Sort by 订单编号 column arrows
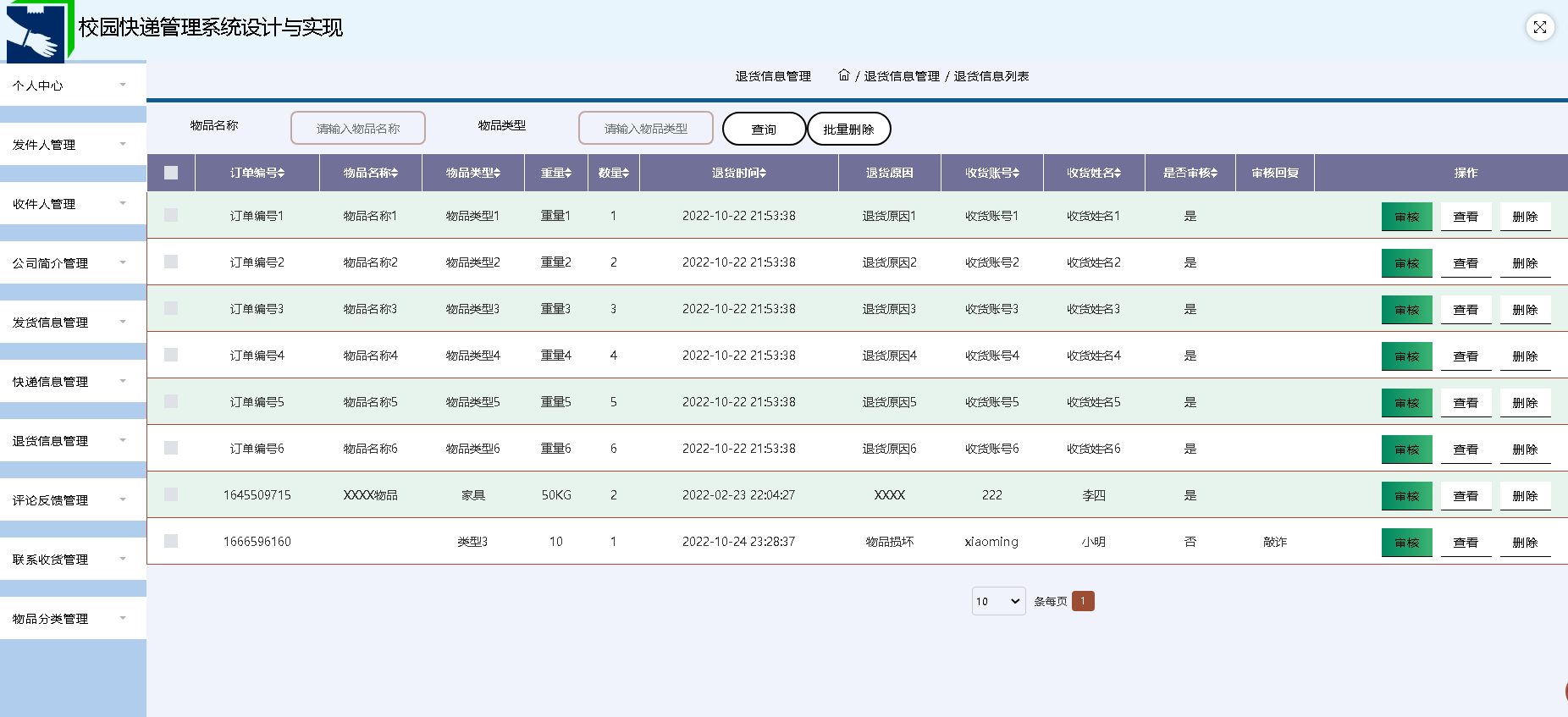This screenshot has width=1568, height=717. 281,173
